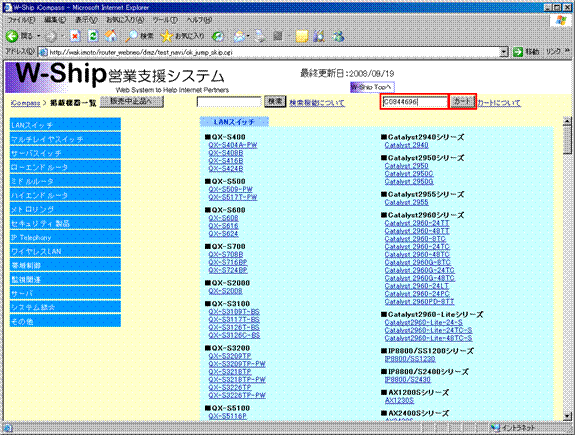Open Search pane via magnifier icon
The width and height of the screenshot is (576, 436).
pos(131,36)
